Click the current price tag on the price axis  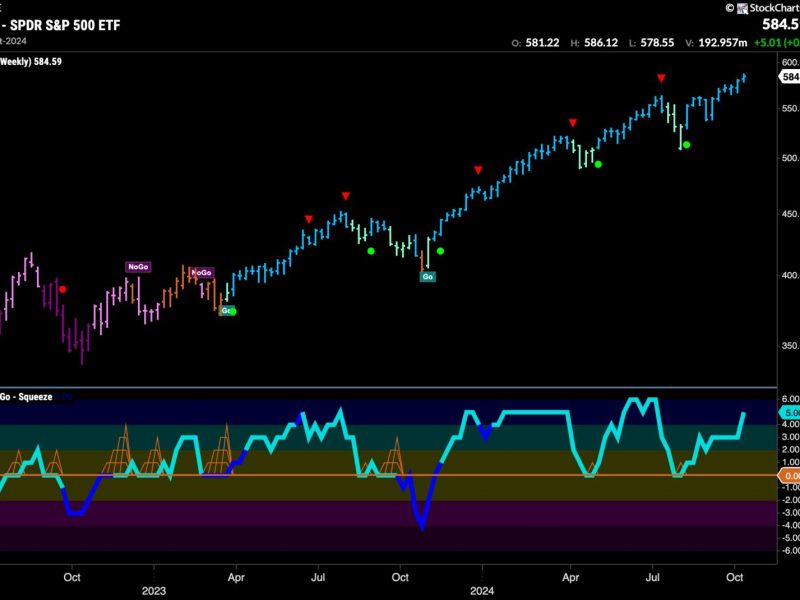pos(789,77)
